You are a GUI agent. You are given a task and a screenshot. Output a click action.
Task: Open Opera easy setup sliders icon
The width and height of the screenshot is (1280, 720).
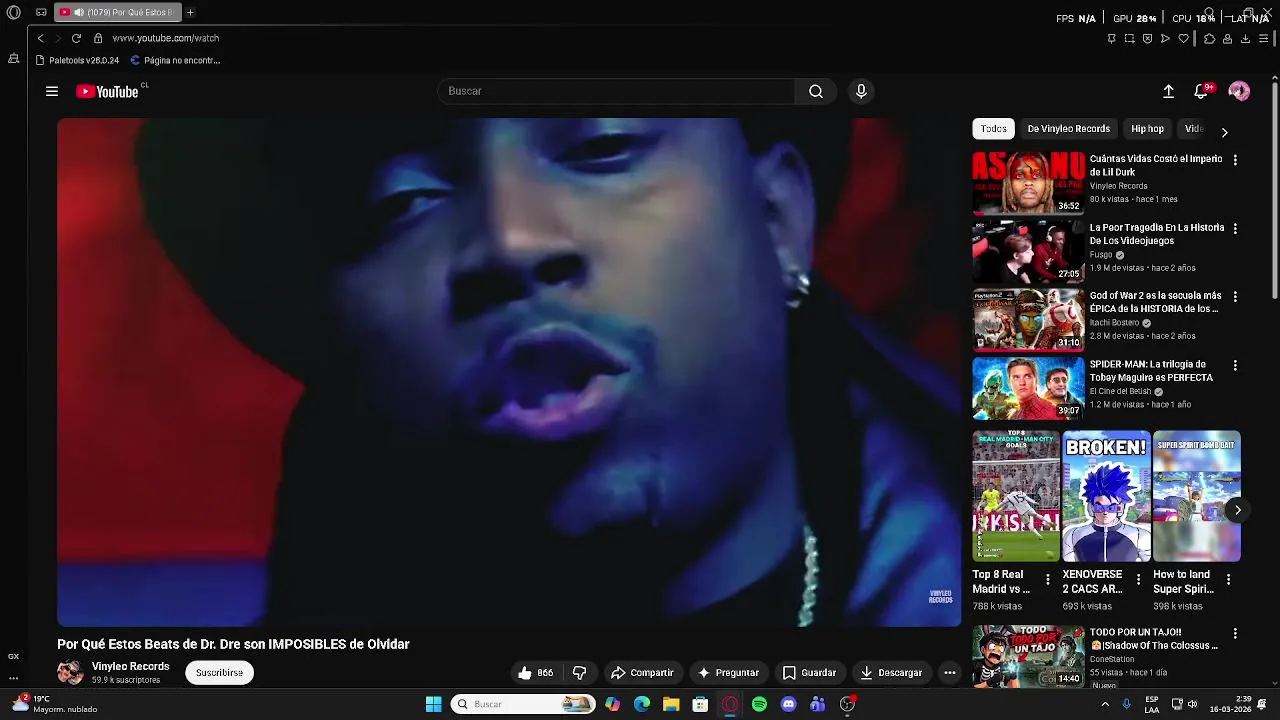pos(1264,39)
